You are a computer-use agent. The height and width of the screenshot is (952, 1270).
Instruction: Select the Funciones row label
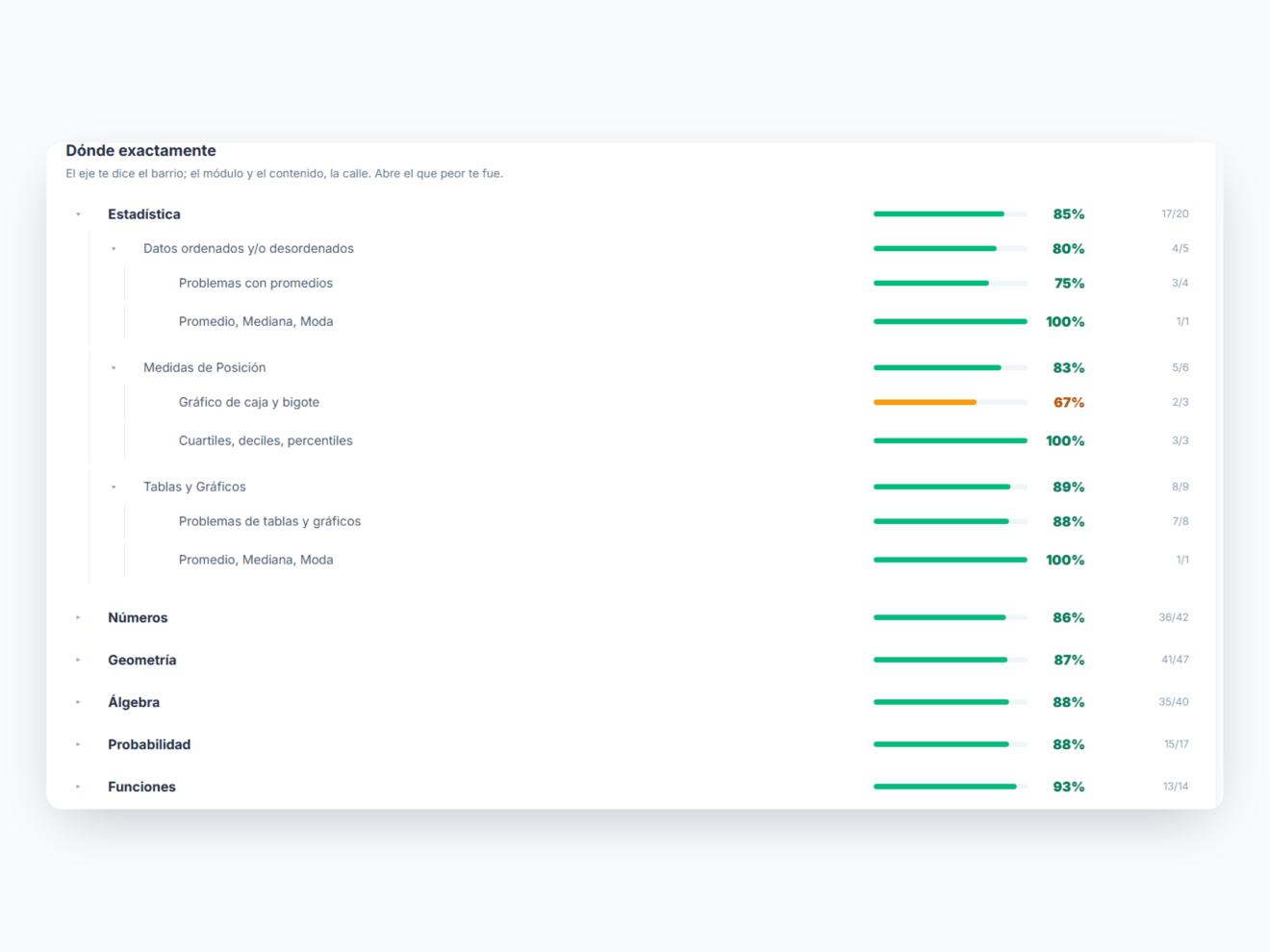[x=141, y=787]
